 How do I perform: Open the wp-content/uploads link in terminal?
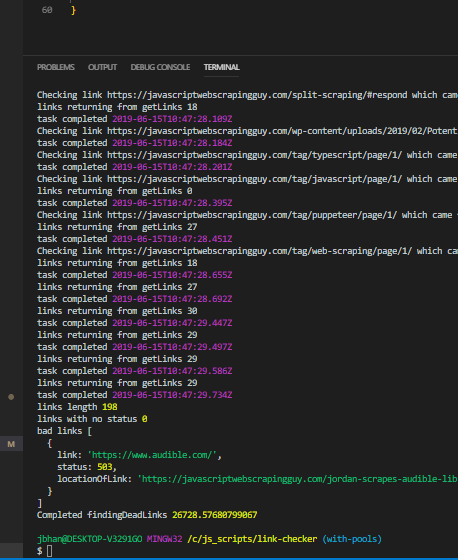[282, 131]
